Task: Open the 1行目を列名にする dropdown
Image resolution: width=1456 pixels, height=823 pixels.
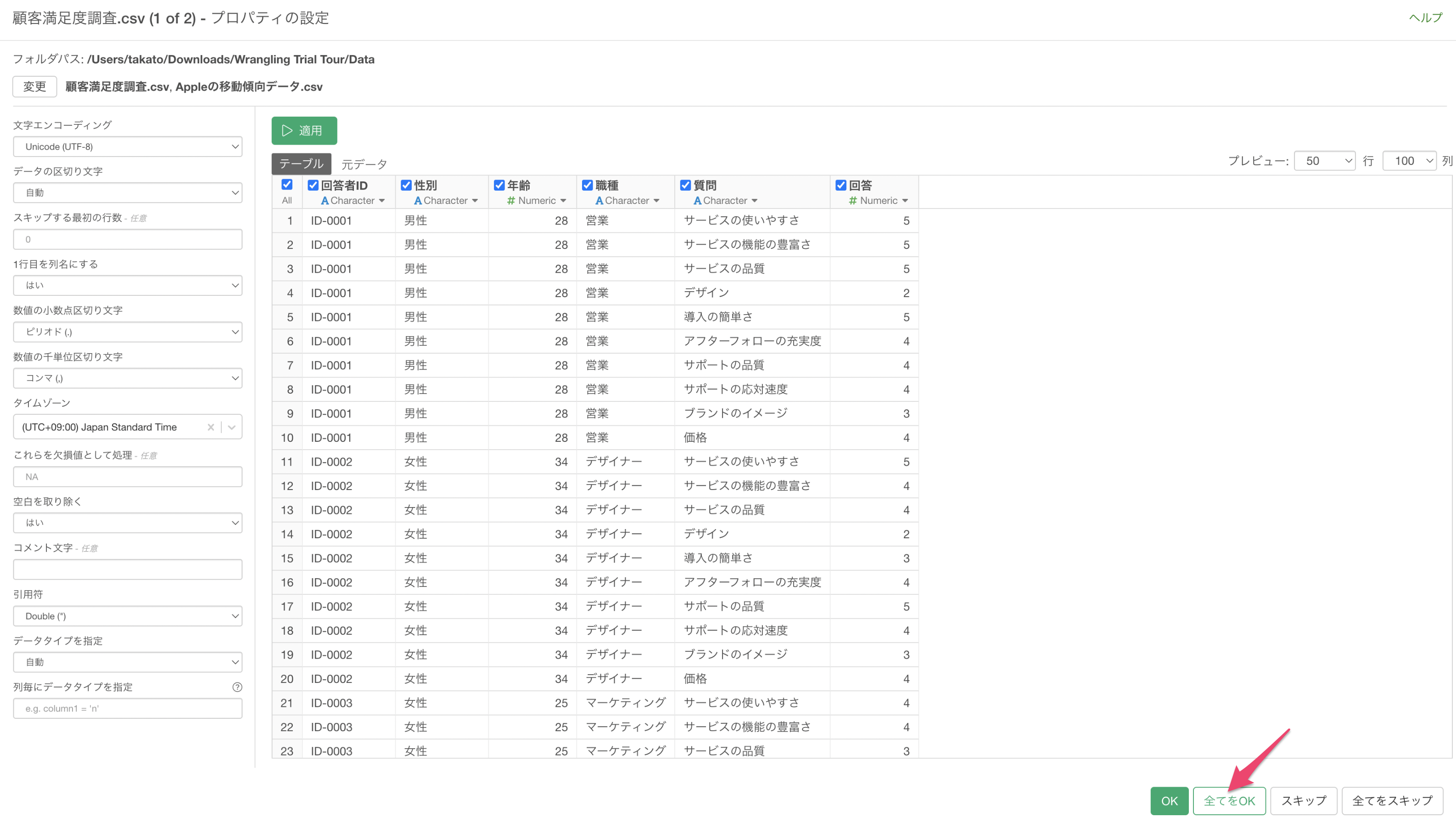Action: coord(128,286)
